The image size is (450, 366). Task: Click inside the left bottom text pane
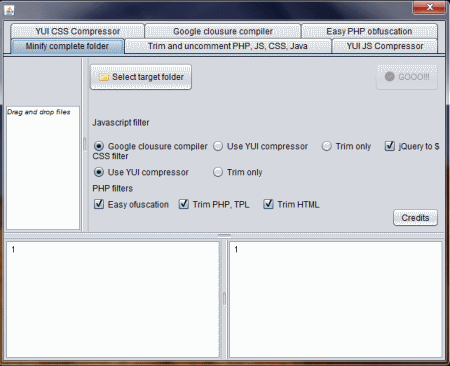[113, 300]
